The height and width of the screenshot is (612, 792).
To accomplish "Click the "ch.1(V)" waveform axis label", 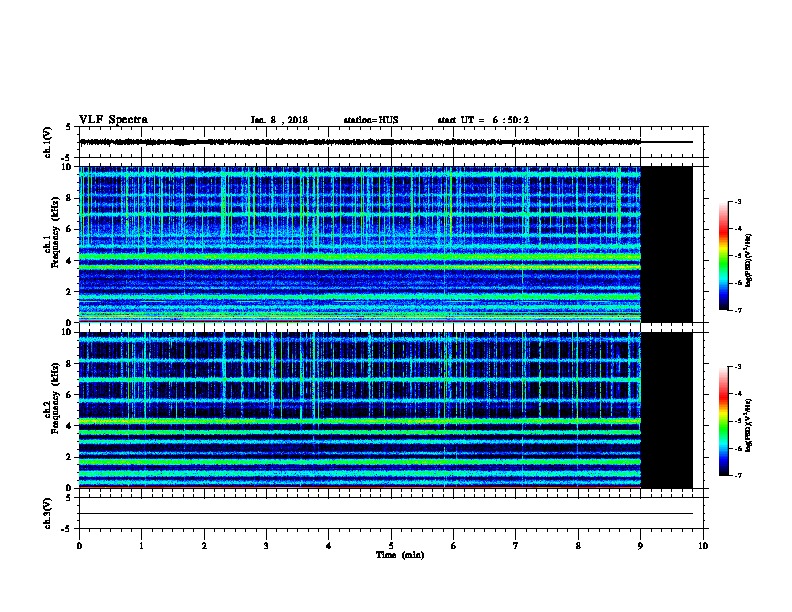I will [47, 142].
